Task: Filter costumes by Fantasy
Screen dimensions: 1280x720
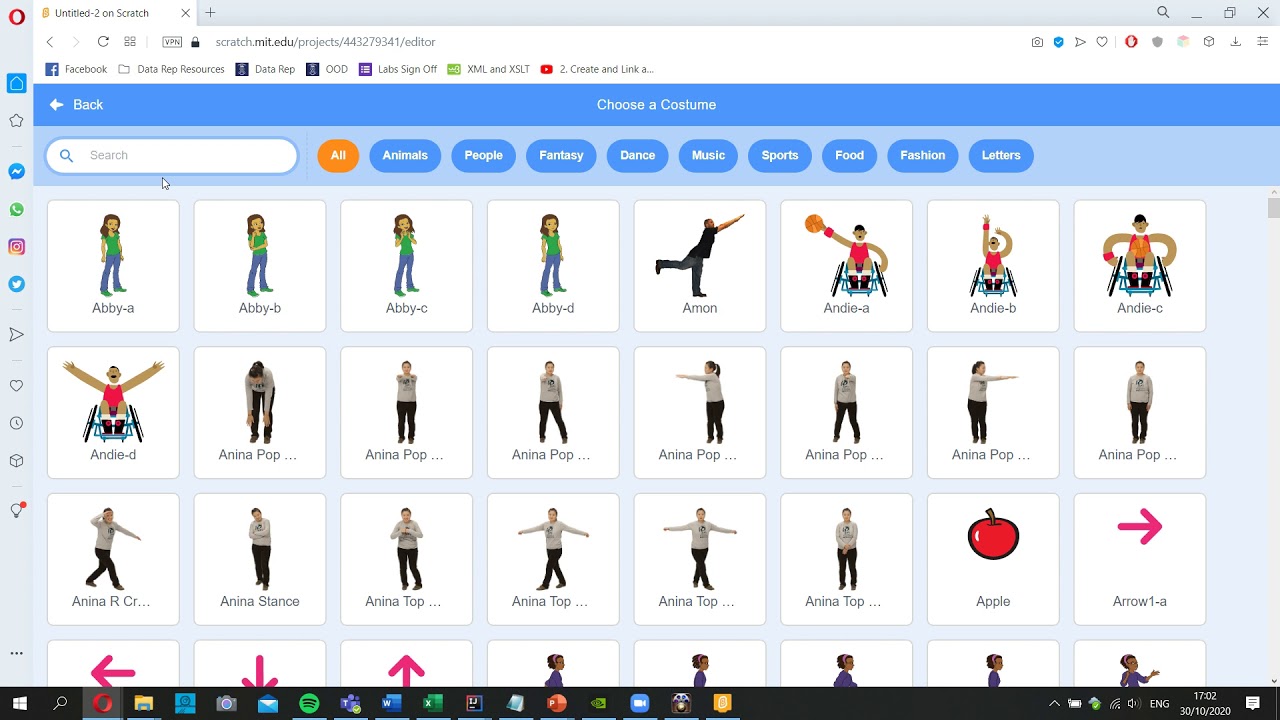Action: pos(561,155)
